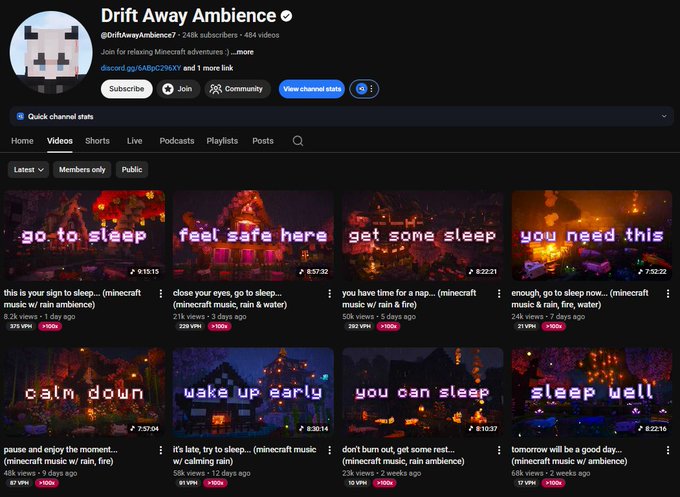Open more options for 'it's late, try to sleep'
Screen dimensions: 680x497
330,450
